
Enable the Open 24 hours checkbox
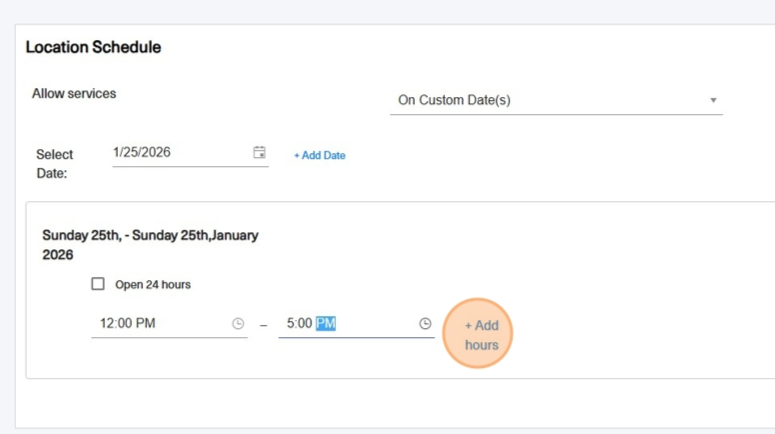pyautogui.click(x=98, y=284)
